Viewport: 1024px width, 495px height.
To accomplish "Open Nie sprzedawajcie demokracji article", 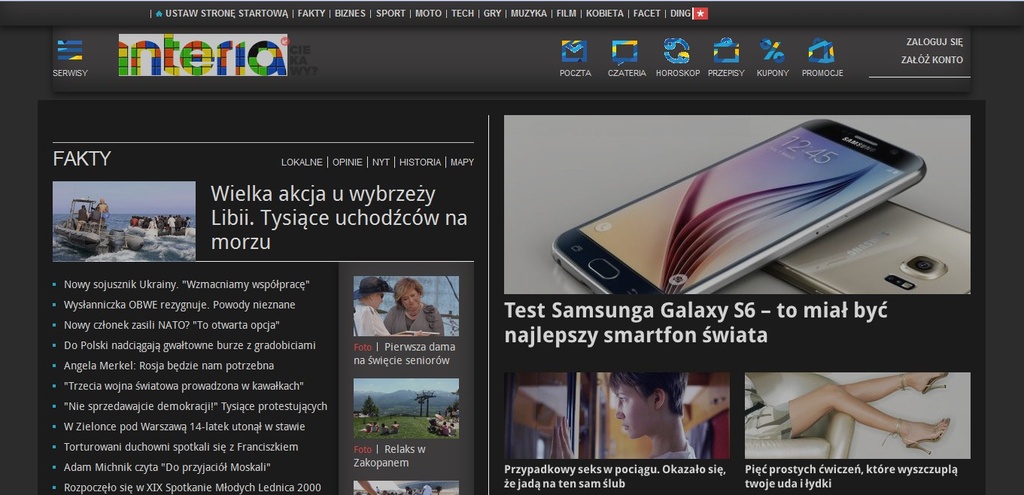I will click(x=195, y=406).
